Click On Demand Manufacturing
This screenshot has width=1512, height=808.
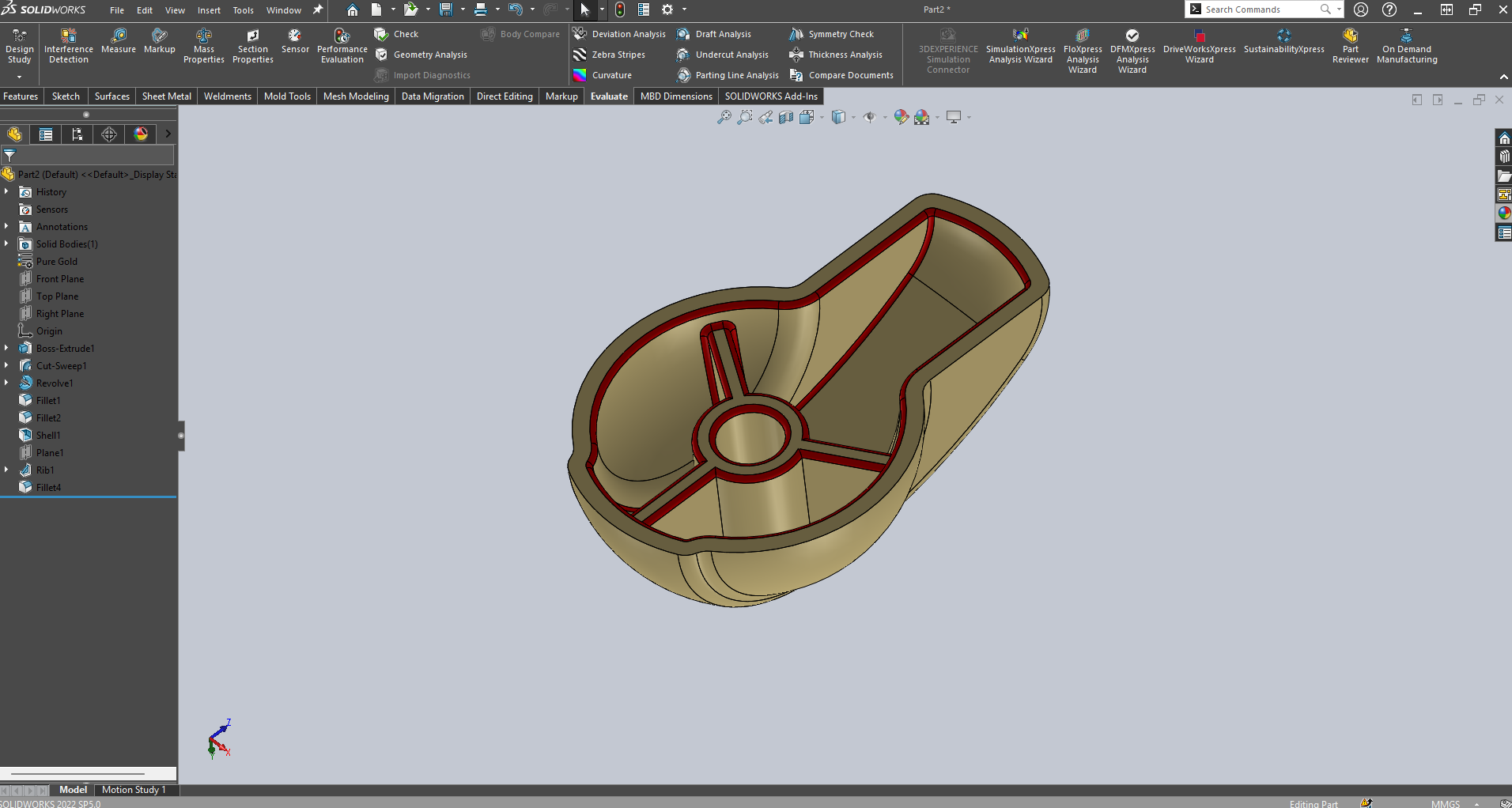[1407, 46]
